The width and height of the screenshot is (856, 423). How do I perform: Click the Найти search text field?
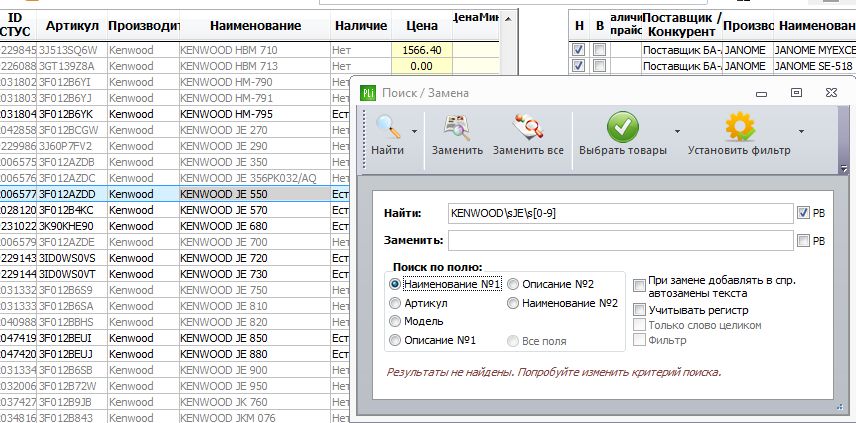click(620, 213)
